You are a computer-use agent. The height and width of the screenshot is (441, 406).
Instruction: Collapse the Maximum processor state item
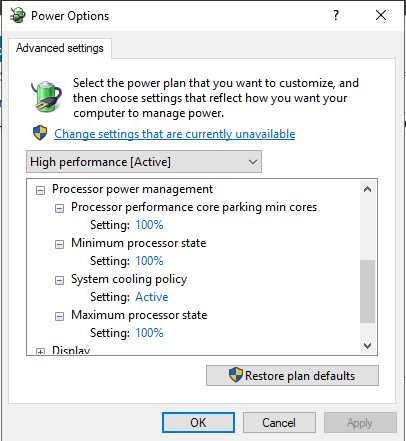point(59,316)
